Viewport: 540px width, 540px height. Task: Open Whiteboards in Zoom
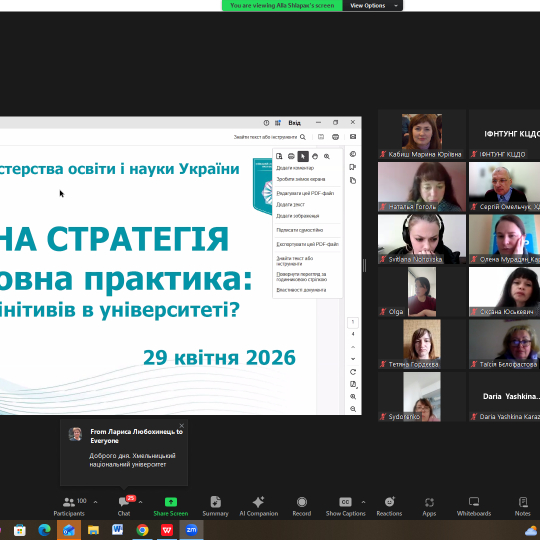coord(474,506)
